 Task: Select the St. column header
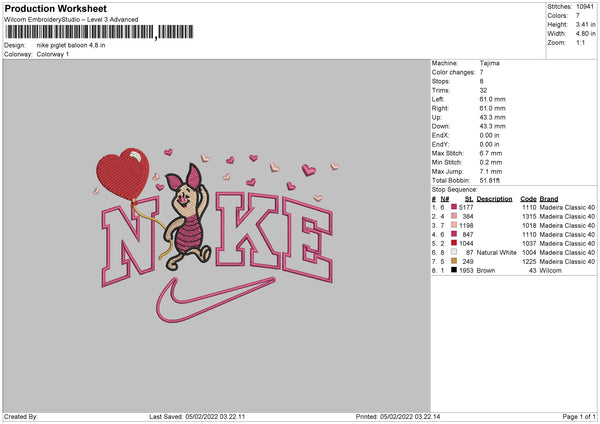[x=469, y=199]
